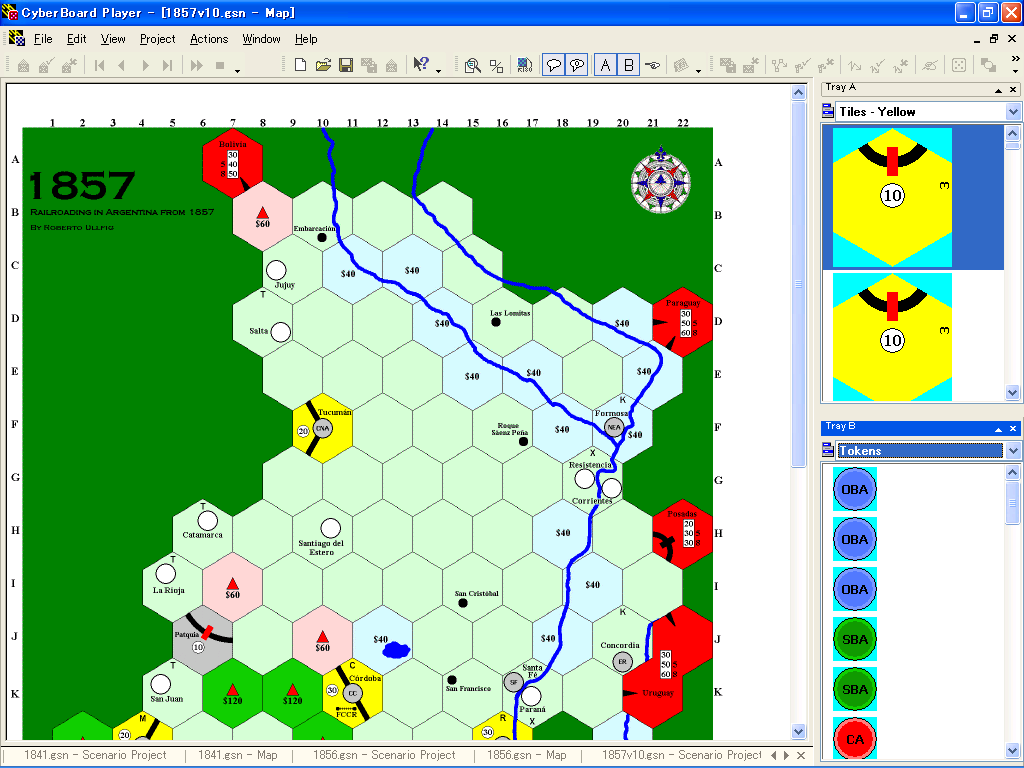The image size is (1024, 768).
Task: Select the red CA token in Tray B
Action: [x=855, y=740]
